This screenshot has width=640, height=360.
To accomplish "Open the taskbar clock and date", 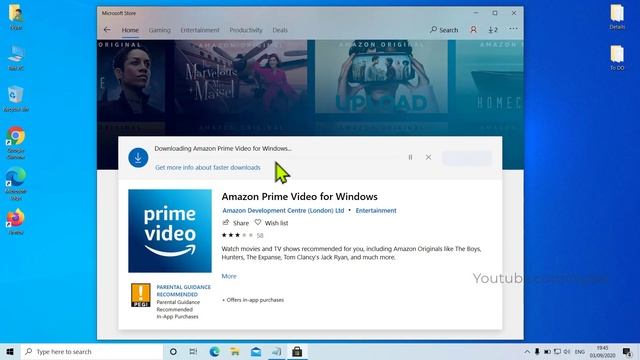I will tap(602, 351).
